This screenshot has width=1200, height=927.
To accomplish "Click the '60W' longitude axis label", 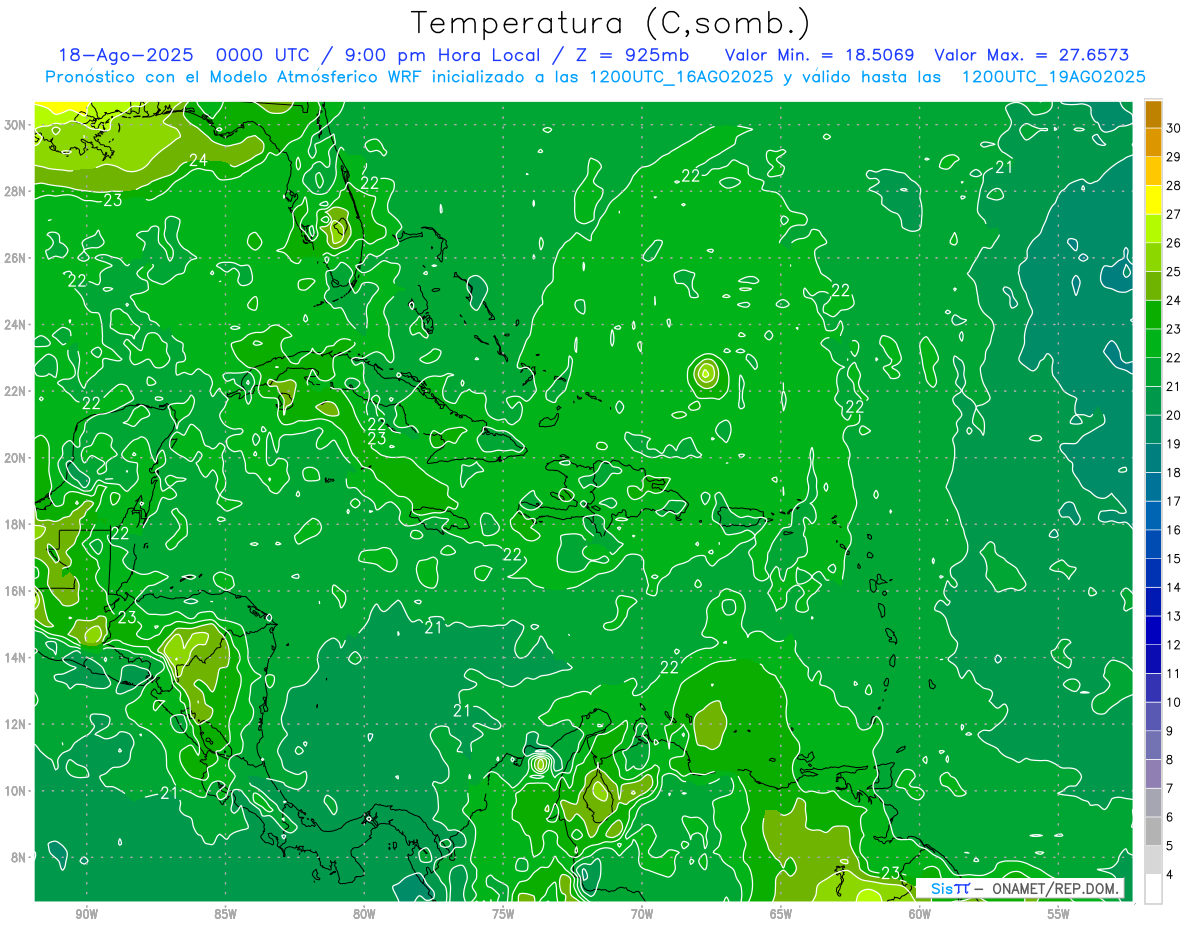I will (x=920, y=914).
